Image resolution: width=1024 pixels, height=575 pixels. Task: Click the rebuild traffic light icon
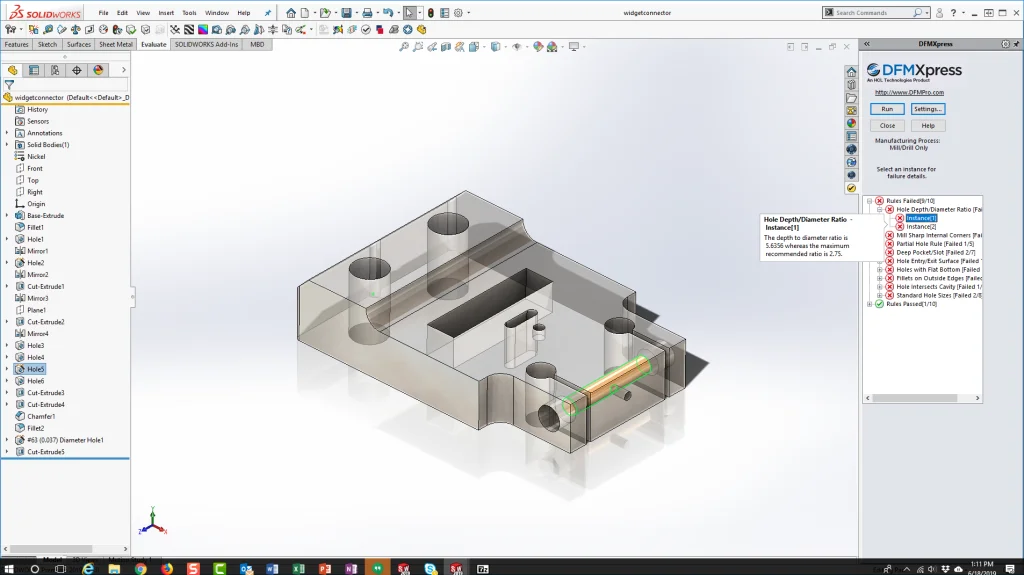coord(431,13)
